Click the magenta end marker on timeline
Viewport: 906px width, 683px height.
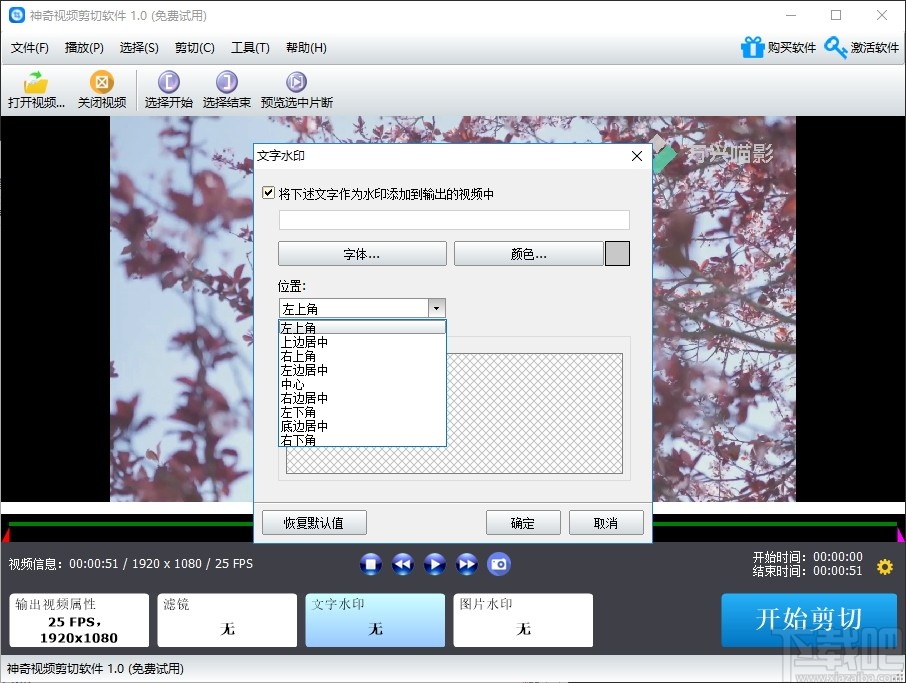901,534
